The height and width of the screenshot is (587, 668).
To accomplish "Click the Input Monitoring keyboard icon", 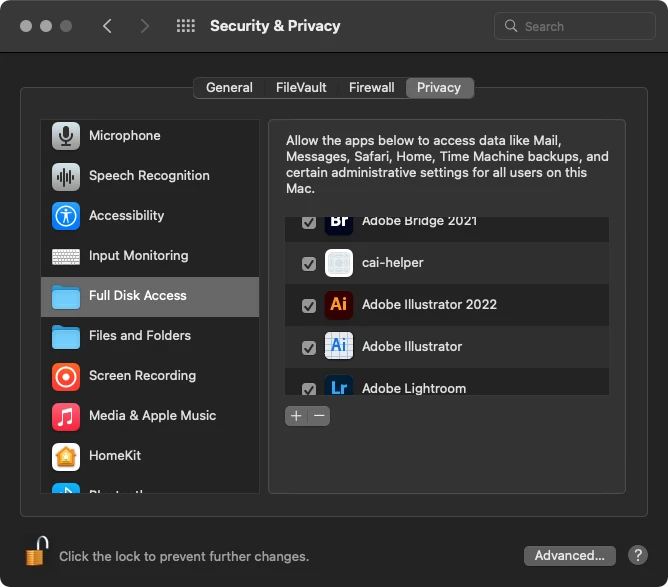I will coord(66,256).
